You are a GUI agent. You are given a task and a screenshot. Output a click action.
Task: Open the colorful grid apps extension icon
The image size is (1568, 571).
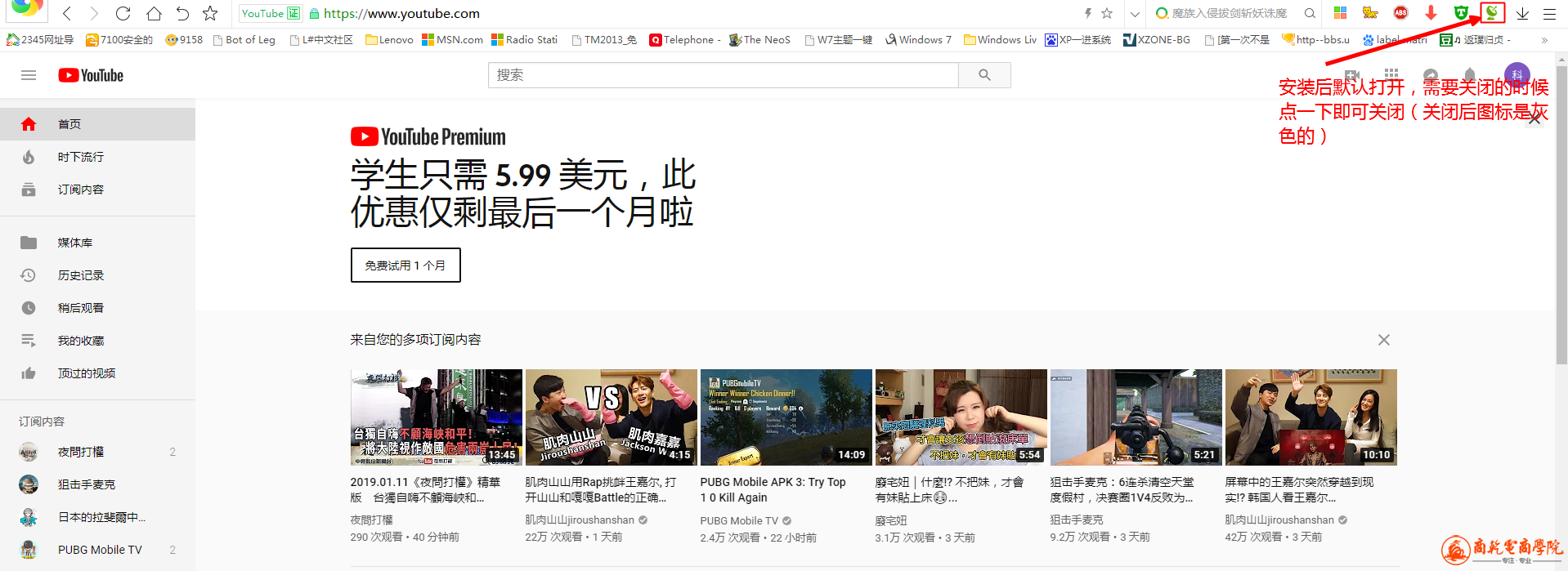click(1340, 13)
